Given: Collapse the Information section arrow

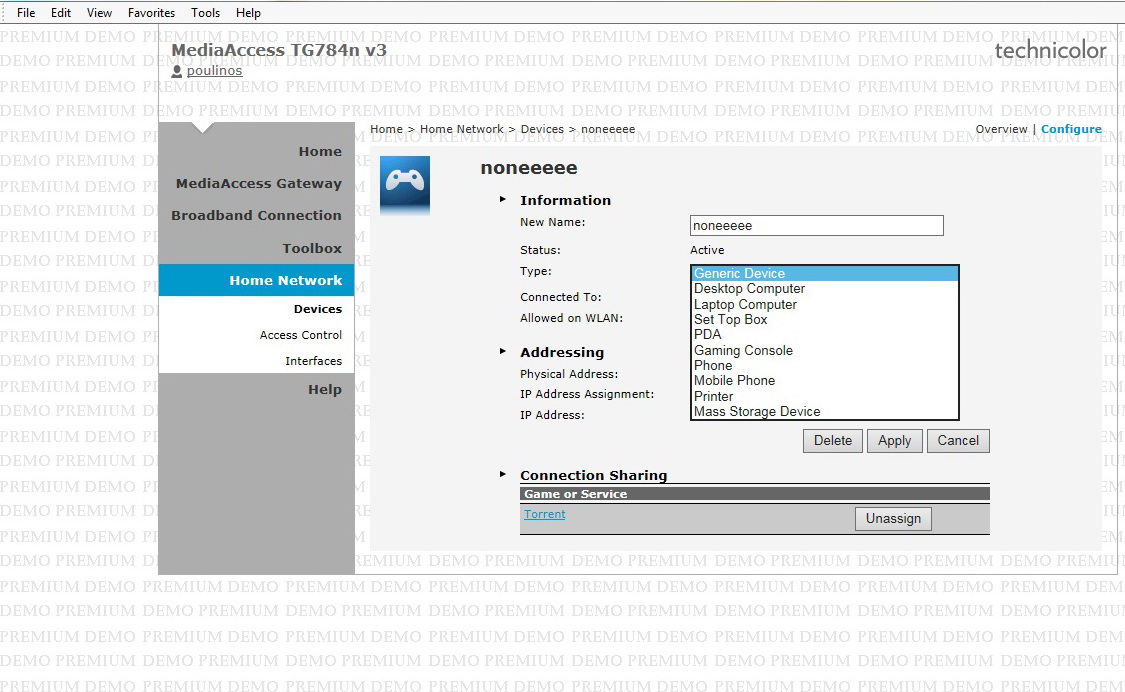Looking at the screenshot, I should click(503, 200).
